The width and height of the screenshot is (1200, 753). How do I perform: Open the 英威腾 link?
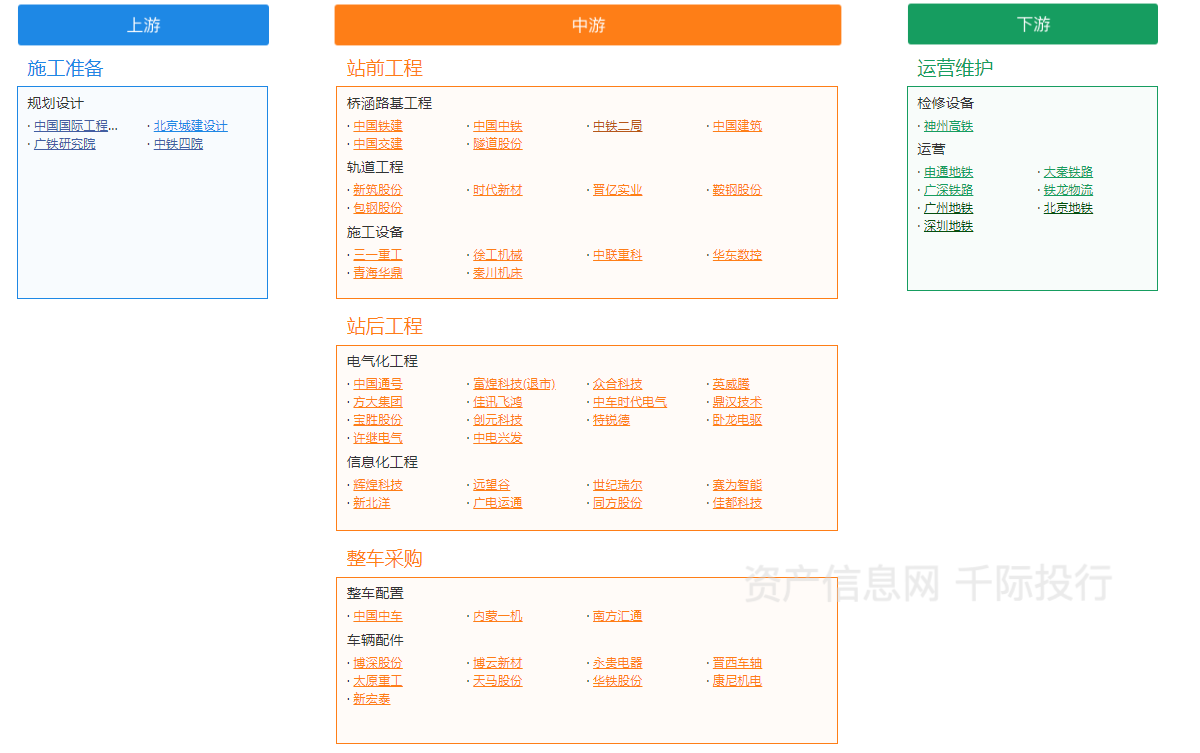[732, 384]
